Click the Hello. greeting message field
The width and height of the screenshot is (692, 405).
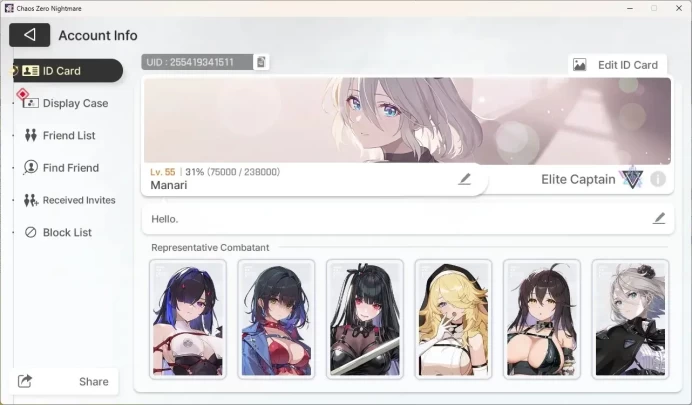click(x=407, y=219)
